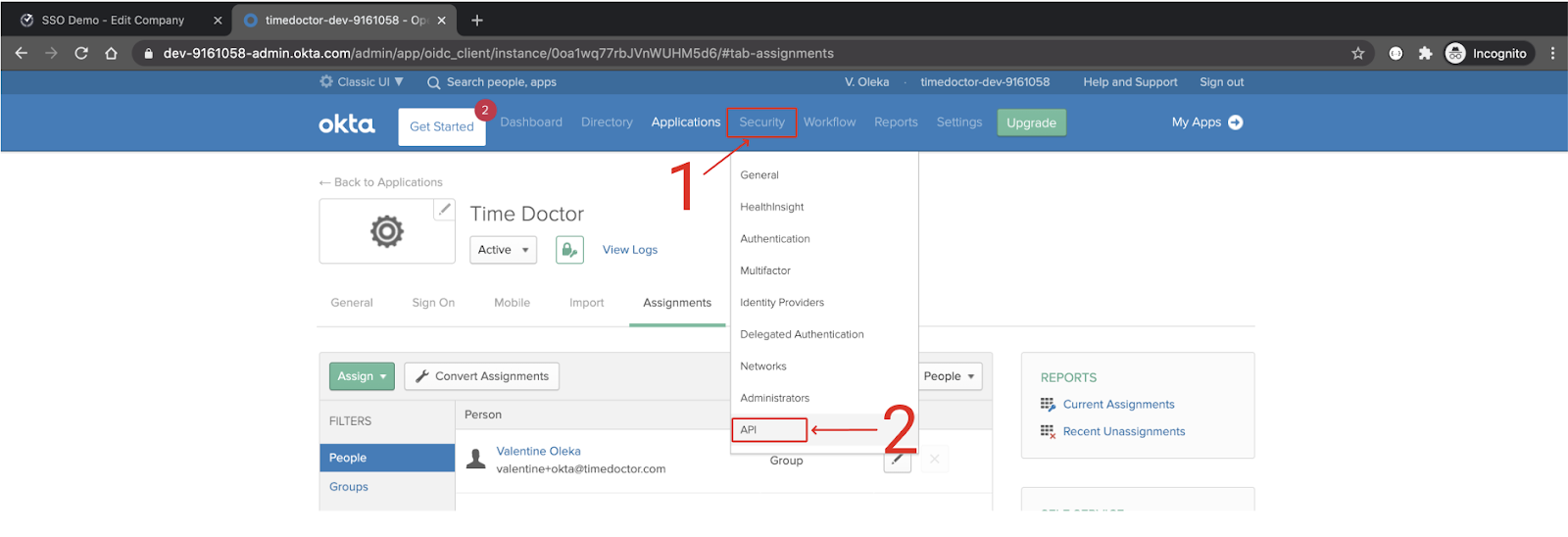Click the My Apps arrow icon

pyautogui.click(x=1236, y=122)
